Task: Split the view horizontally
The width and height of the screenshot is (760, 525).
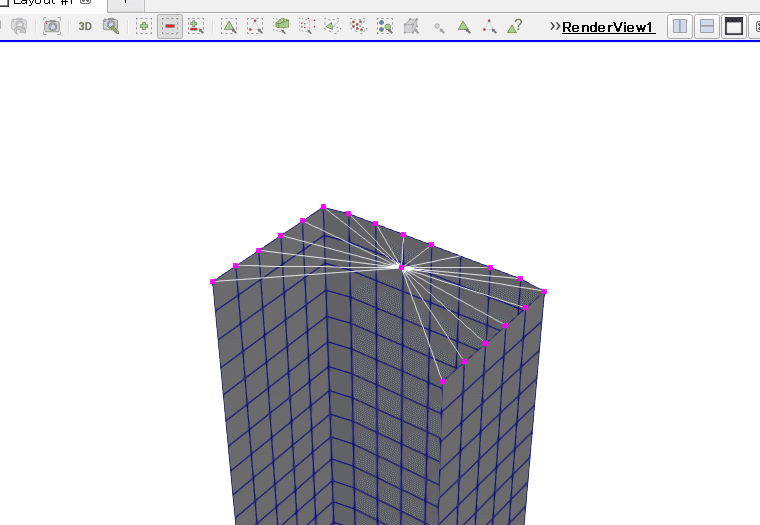Action: 680,26
